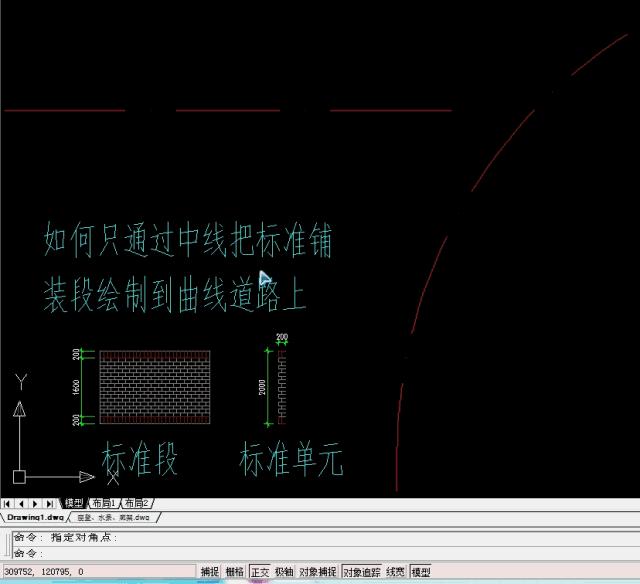640x584 pixels.
Task: Disable 正交 ortho mode
Action: [x=260, y=572]
